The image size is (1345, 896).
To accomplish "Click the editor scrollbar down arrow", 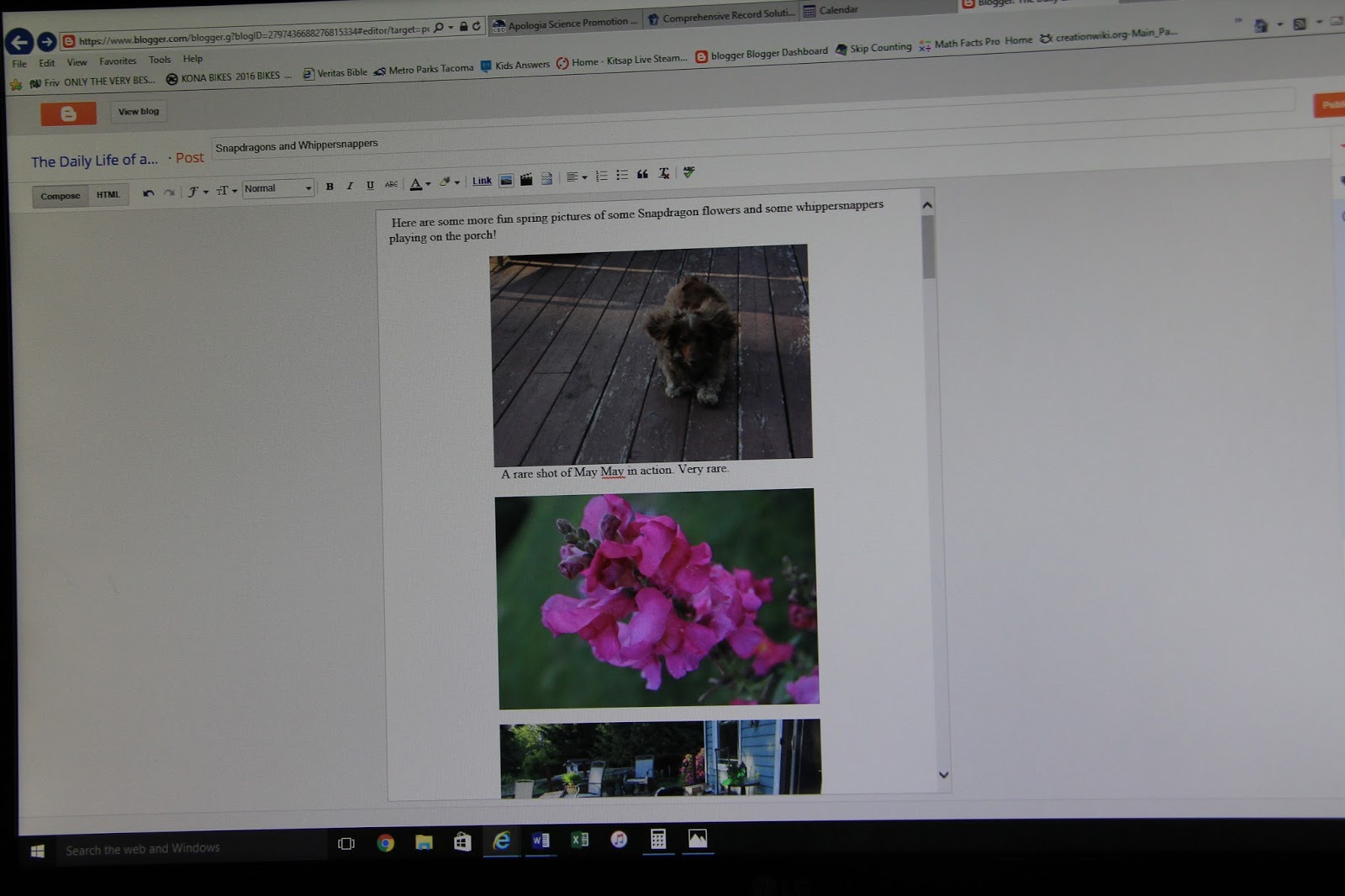I will (943, 775).
